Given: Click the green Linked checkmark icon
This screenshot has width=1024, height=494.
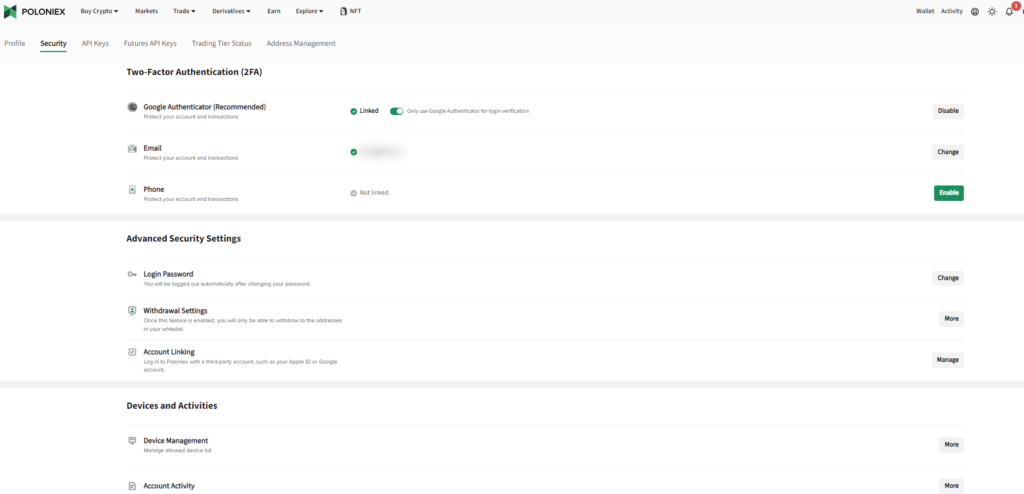Looking at the screenshot, I should coord(353,111).
